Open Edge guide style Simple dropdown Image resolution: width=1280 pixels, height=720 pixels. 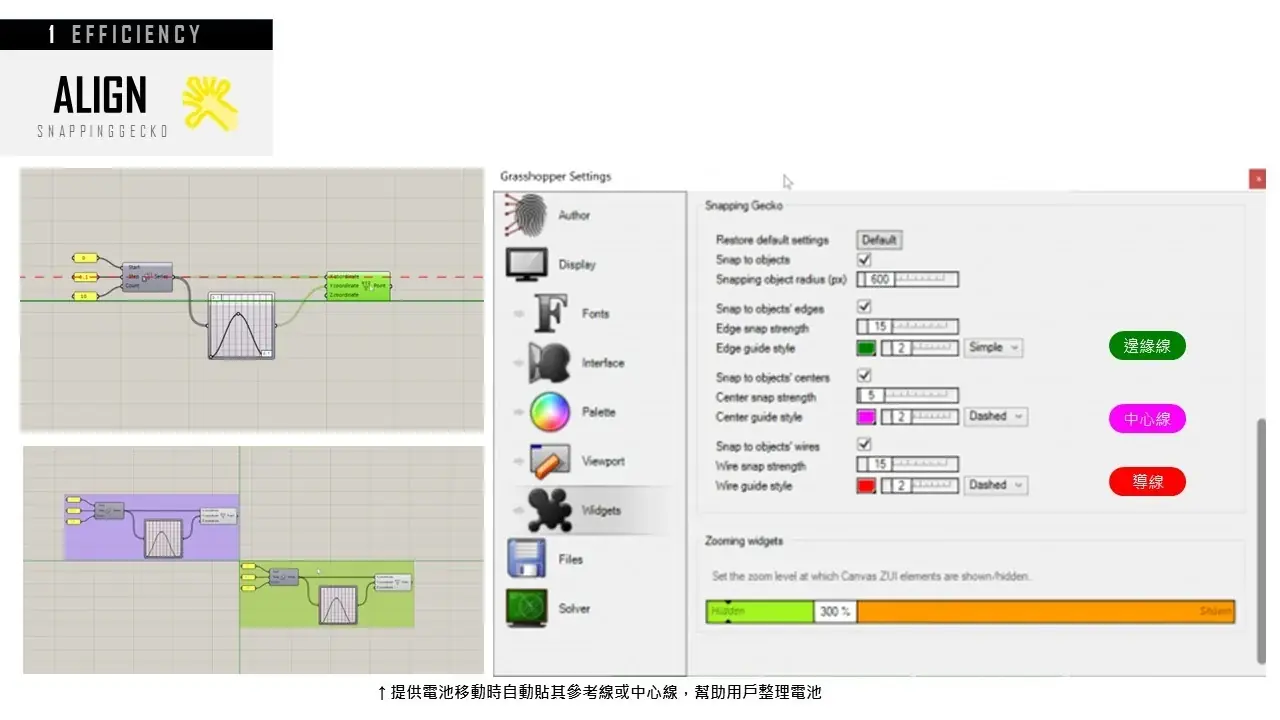tap(994, 348)
